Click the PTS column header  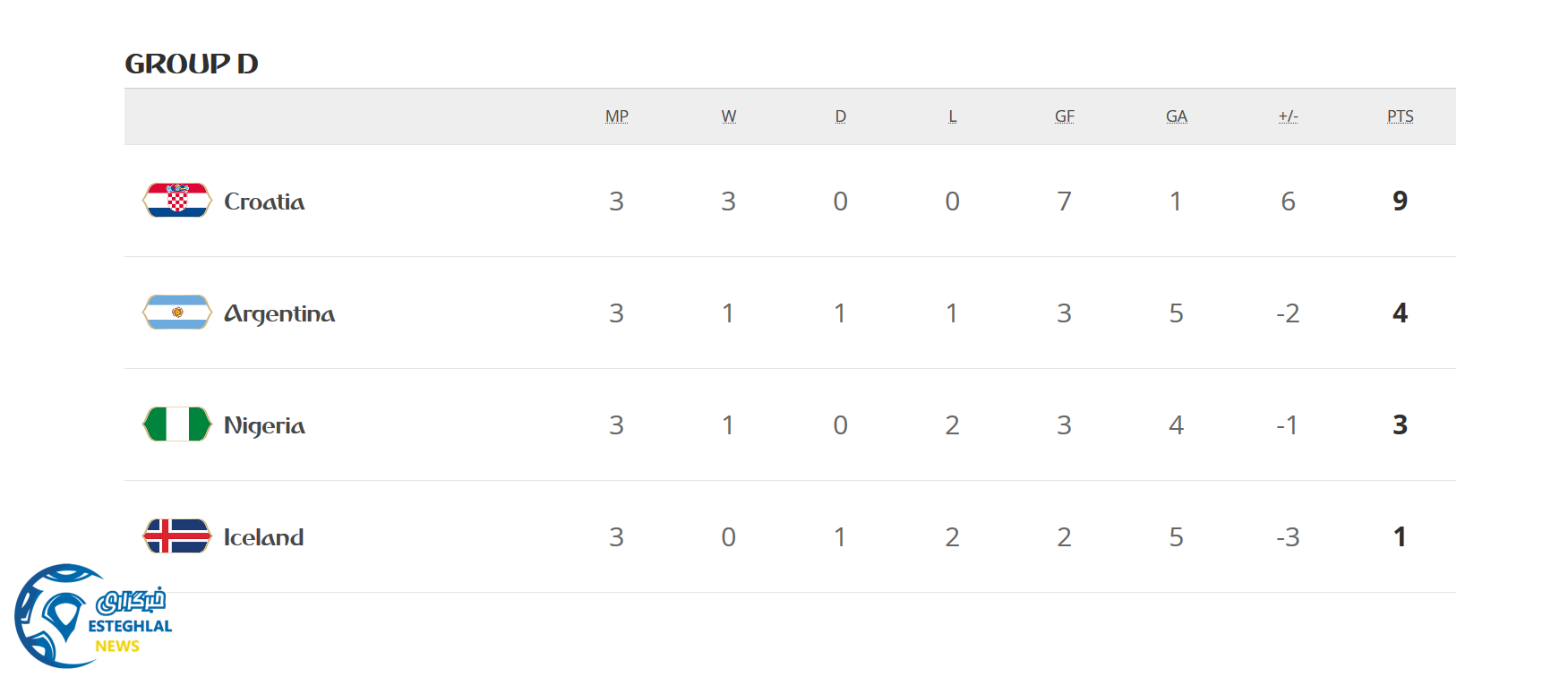1400,116
